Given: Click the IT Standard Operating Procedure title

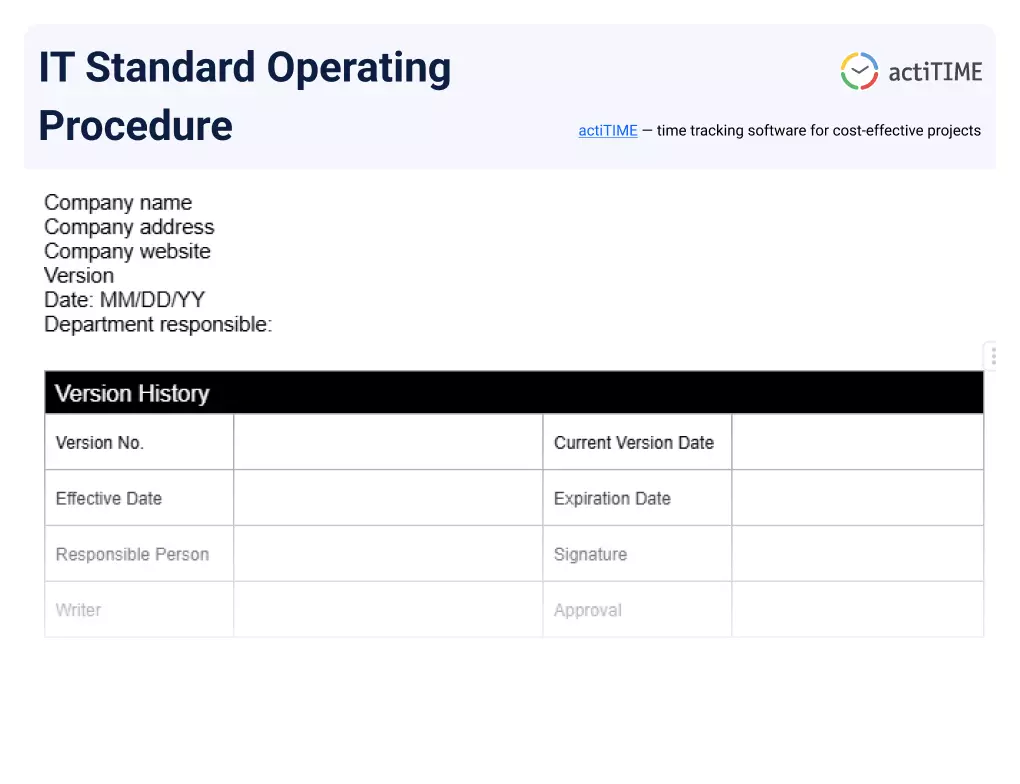Looking at the screenshot, I should click(244, 96).
